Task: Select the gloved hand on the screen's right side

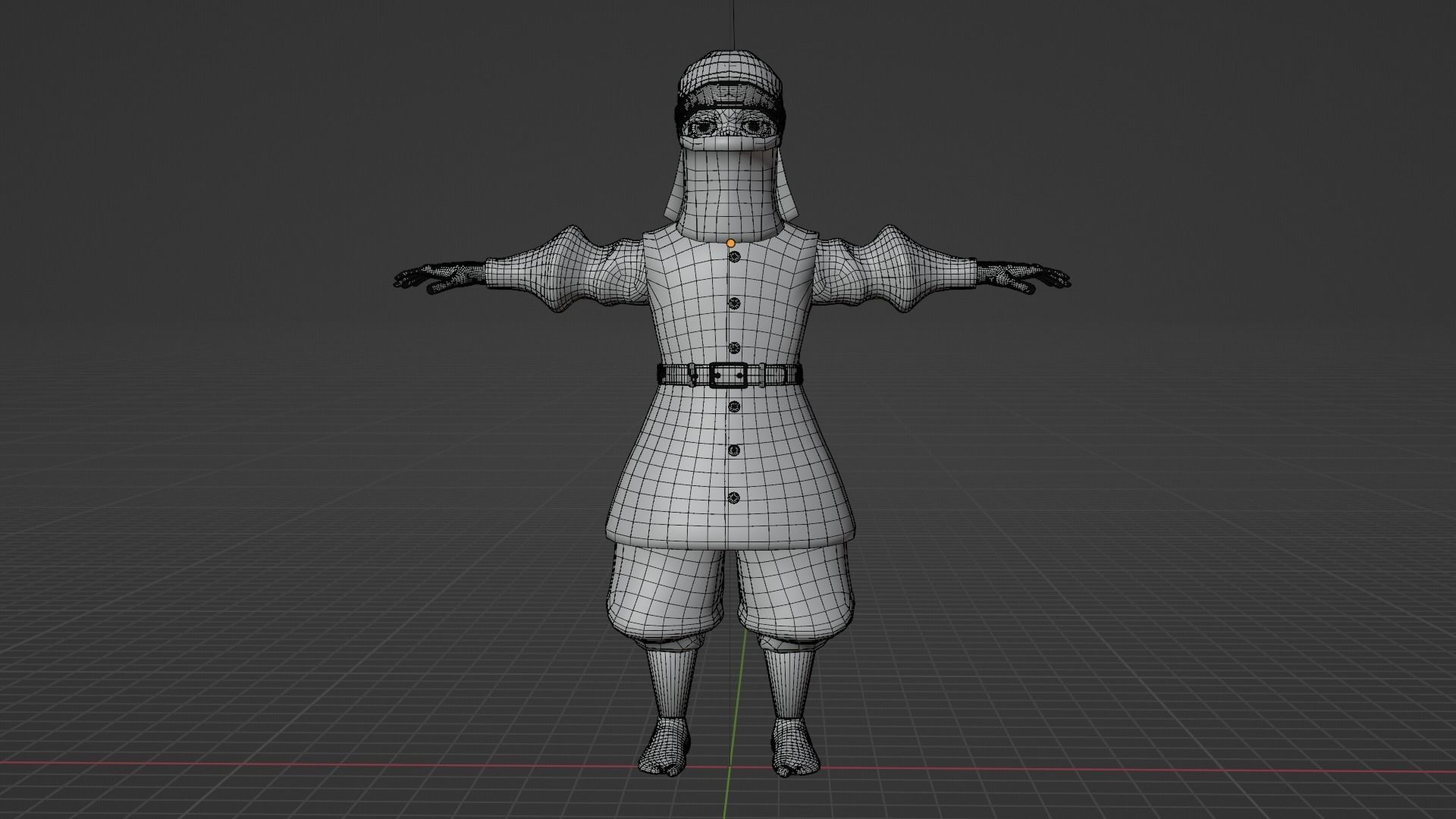Action: pyautogui.click(x=1022, y=276)
